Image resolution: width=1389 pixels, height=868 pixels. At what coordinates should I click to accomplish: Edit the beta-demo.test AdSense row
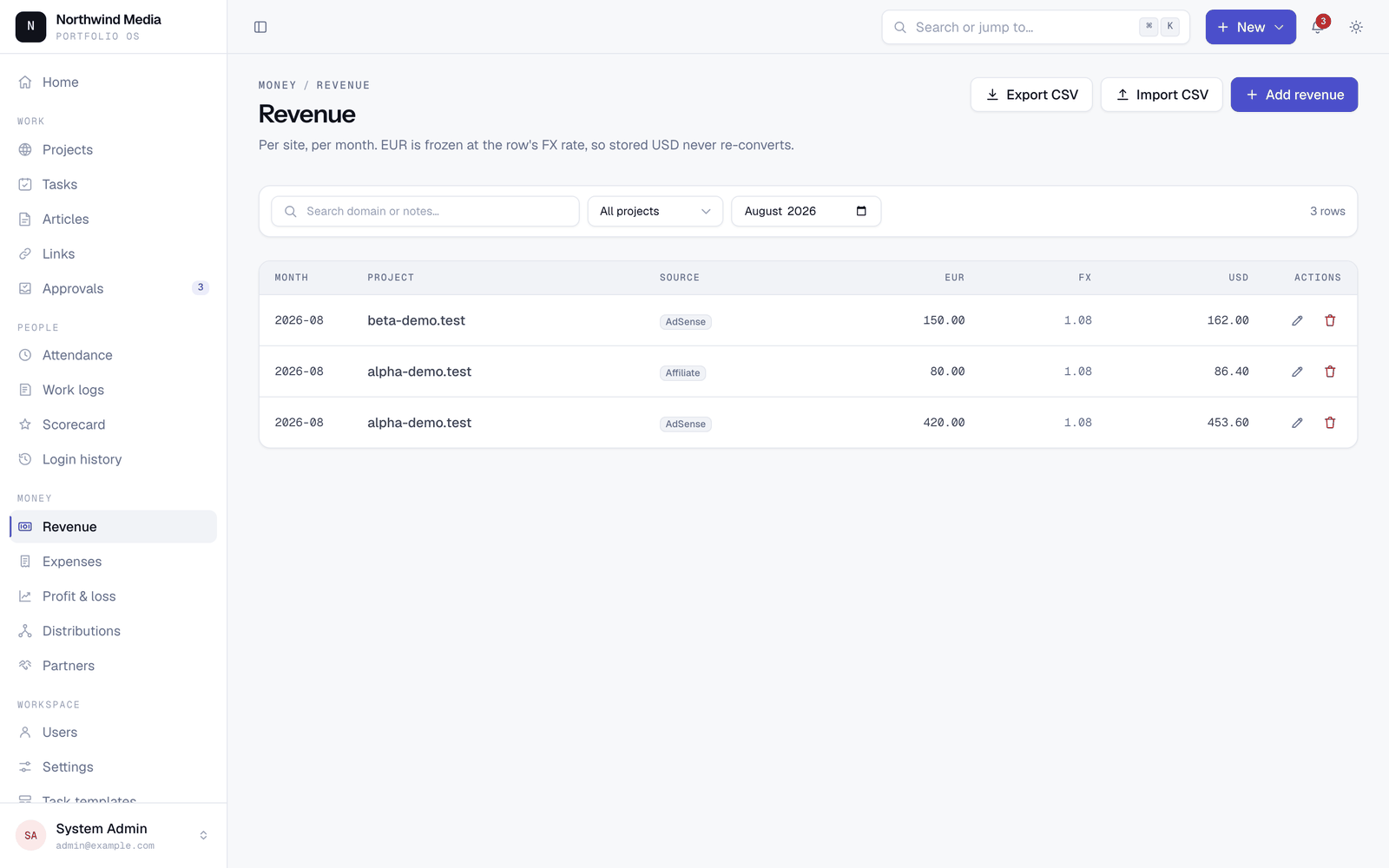(1297, 320)
